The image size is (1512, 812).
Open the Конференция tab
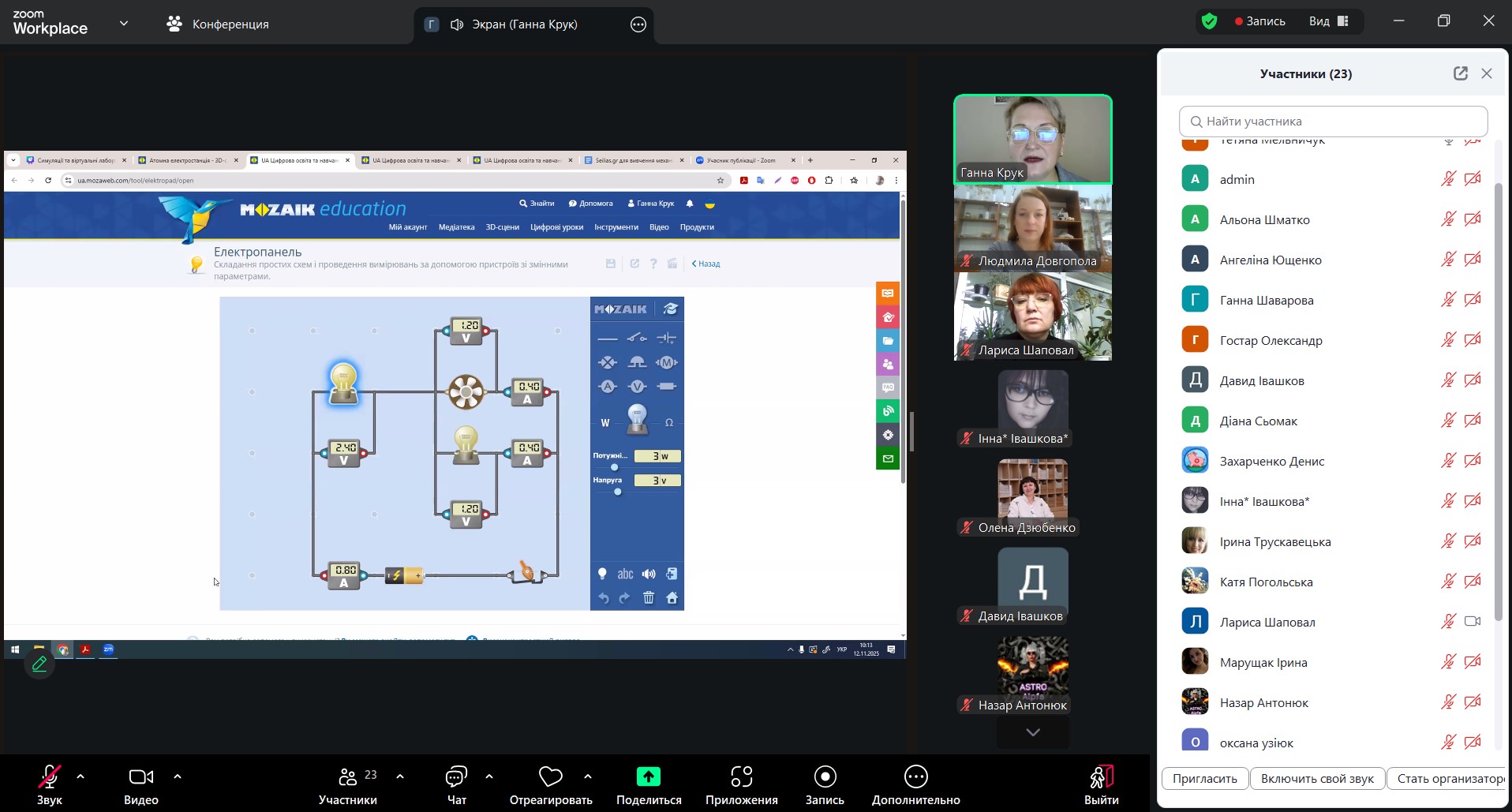[218, 24]
